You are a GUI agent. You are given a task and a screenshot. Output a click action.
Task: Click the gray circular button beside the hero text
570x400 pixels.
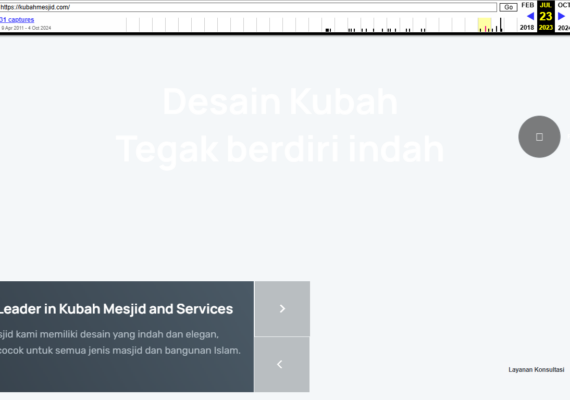[x=539, y=137]
